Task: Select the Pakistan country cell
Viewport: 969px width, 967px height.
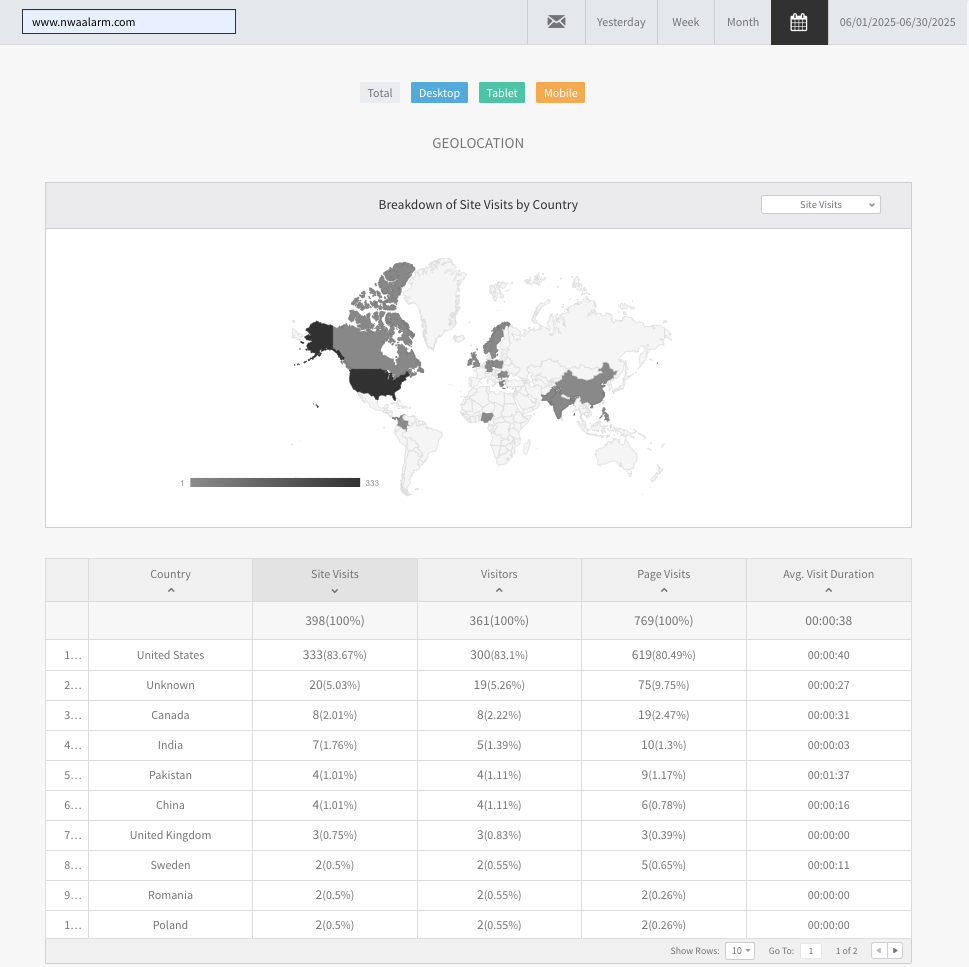Action: coord(171,775)
